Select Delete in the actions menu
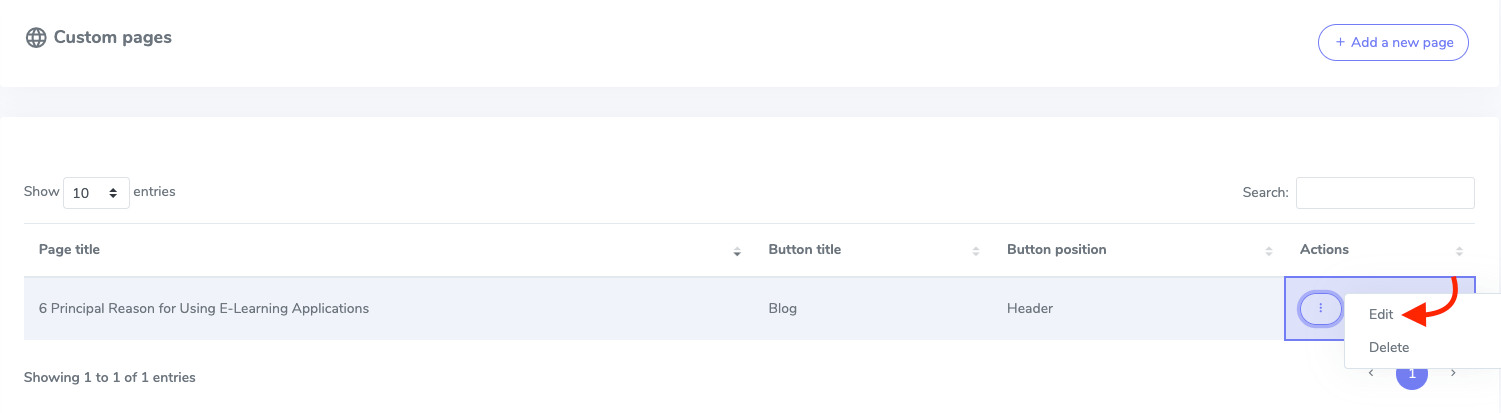This screenshot has height=413, width=1501. pyautogui.click(x=1389, y=348)
